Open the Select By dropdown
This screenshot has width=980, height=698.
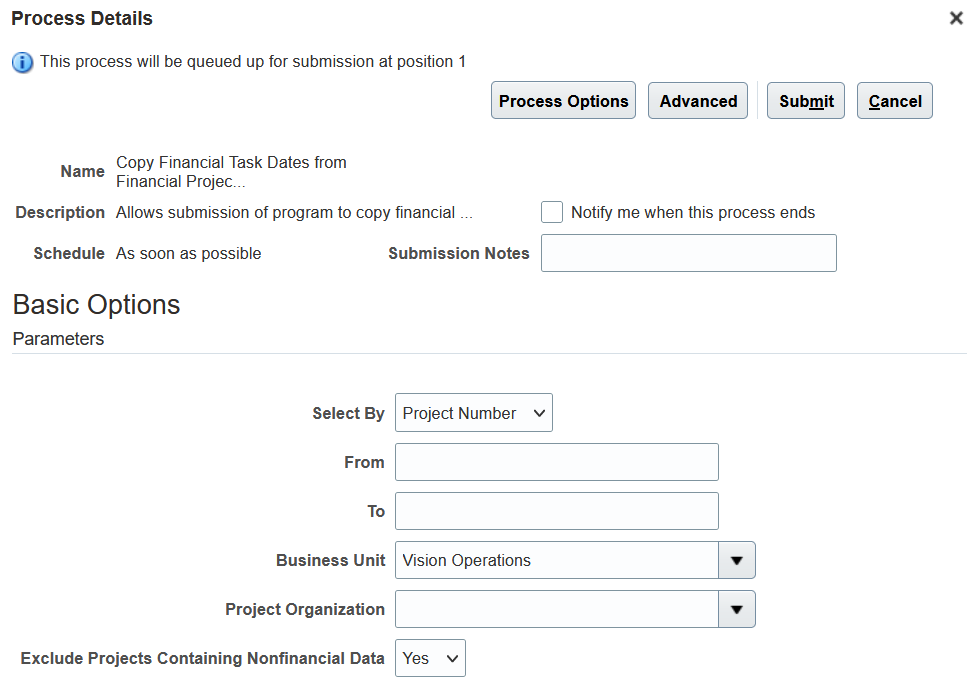tap(474, 412)
